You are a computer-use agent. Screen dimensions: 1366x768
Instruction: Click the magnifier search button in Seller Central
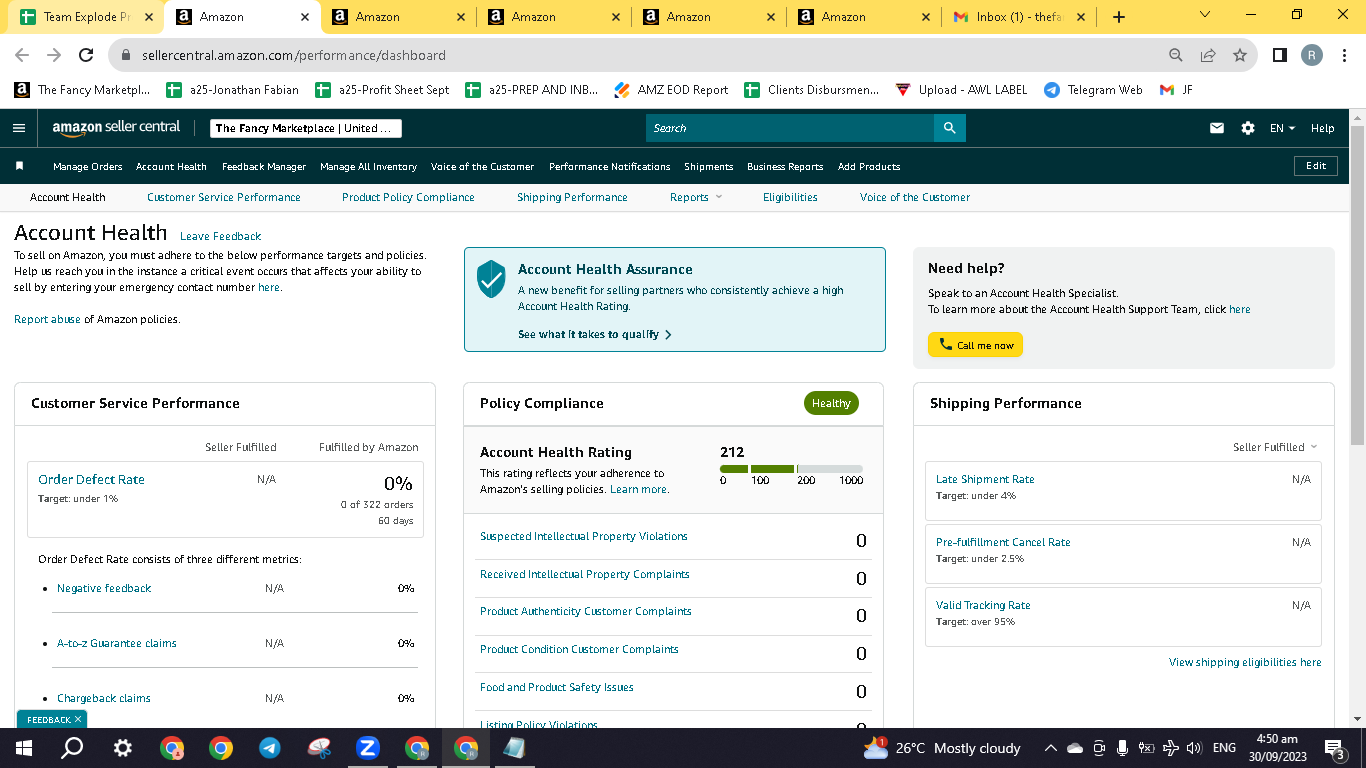pyautogui.click(x=949, y=128)
